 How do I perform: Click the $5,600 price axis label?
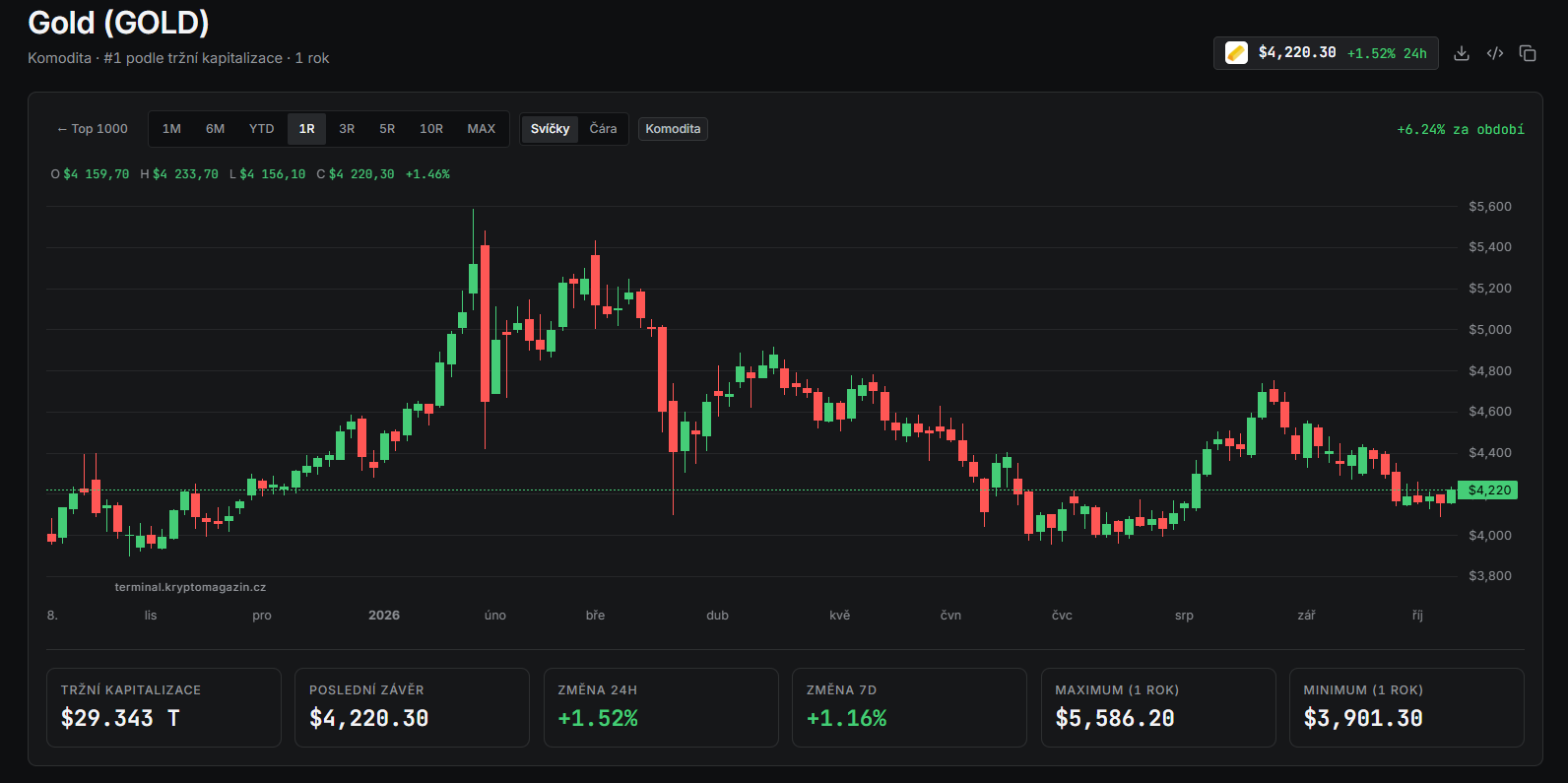pyautogui.click(x=1490, y=207)
